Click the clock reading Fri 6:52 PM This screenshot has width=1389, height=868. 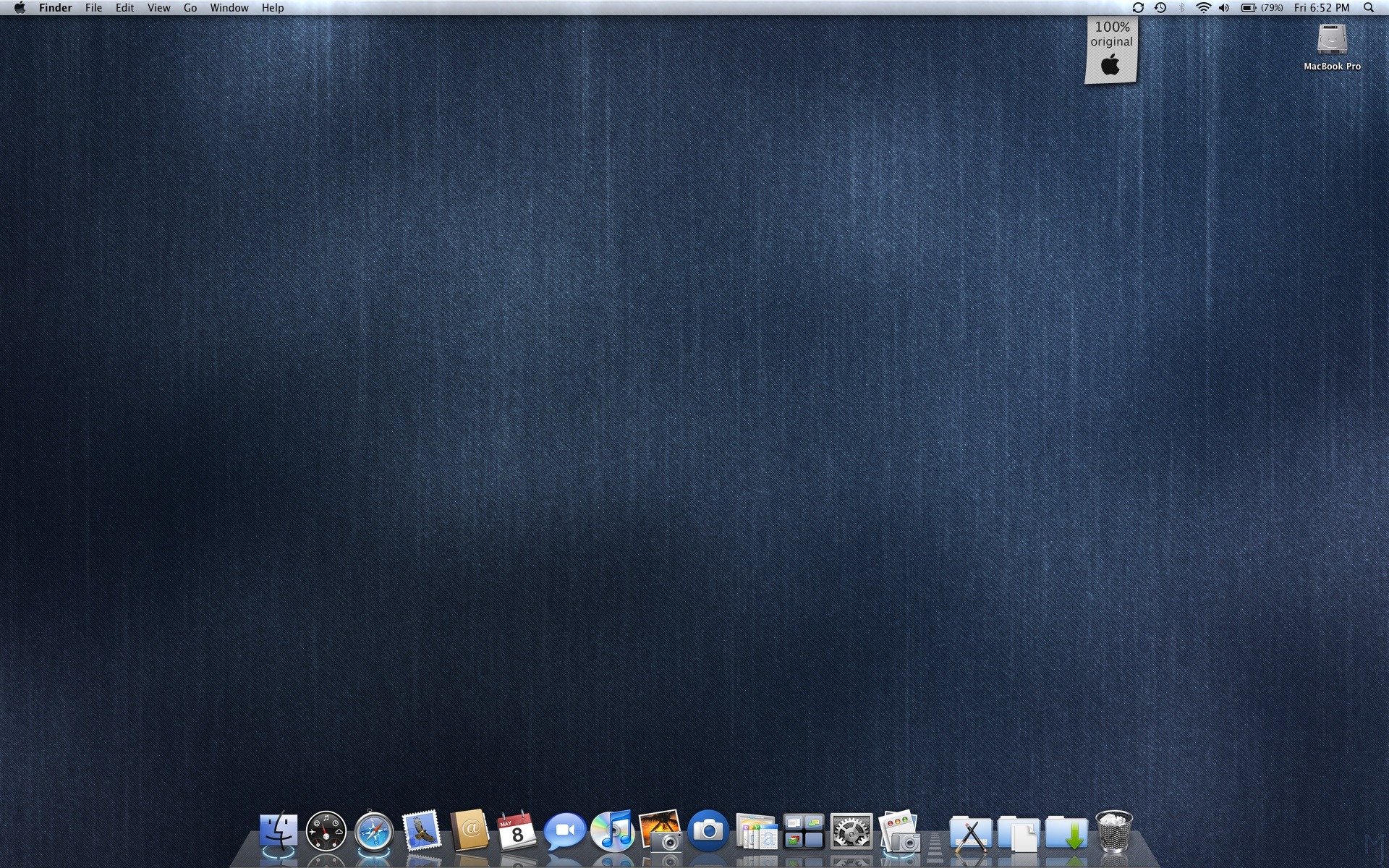pyautogui.click(x=1322, y=8)
